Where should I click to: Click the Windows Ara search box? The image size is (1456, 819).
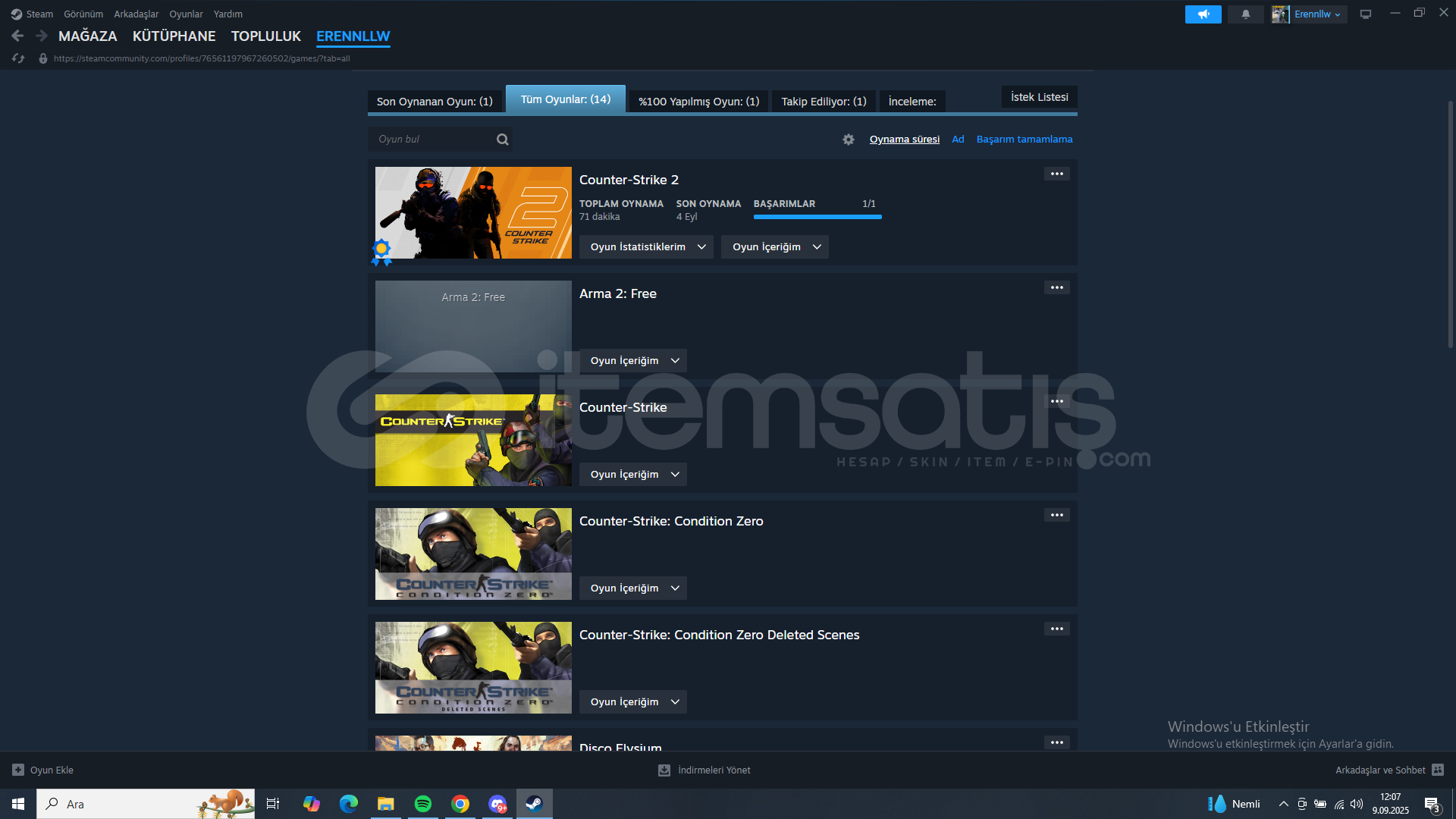pos(146,804)
